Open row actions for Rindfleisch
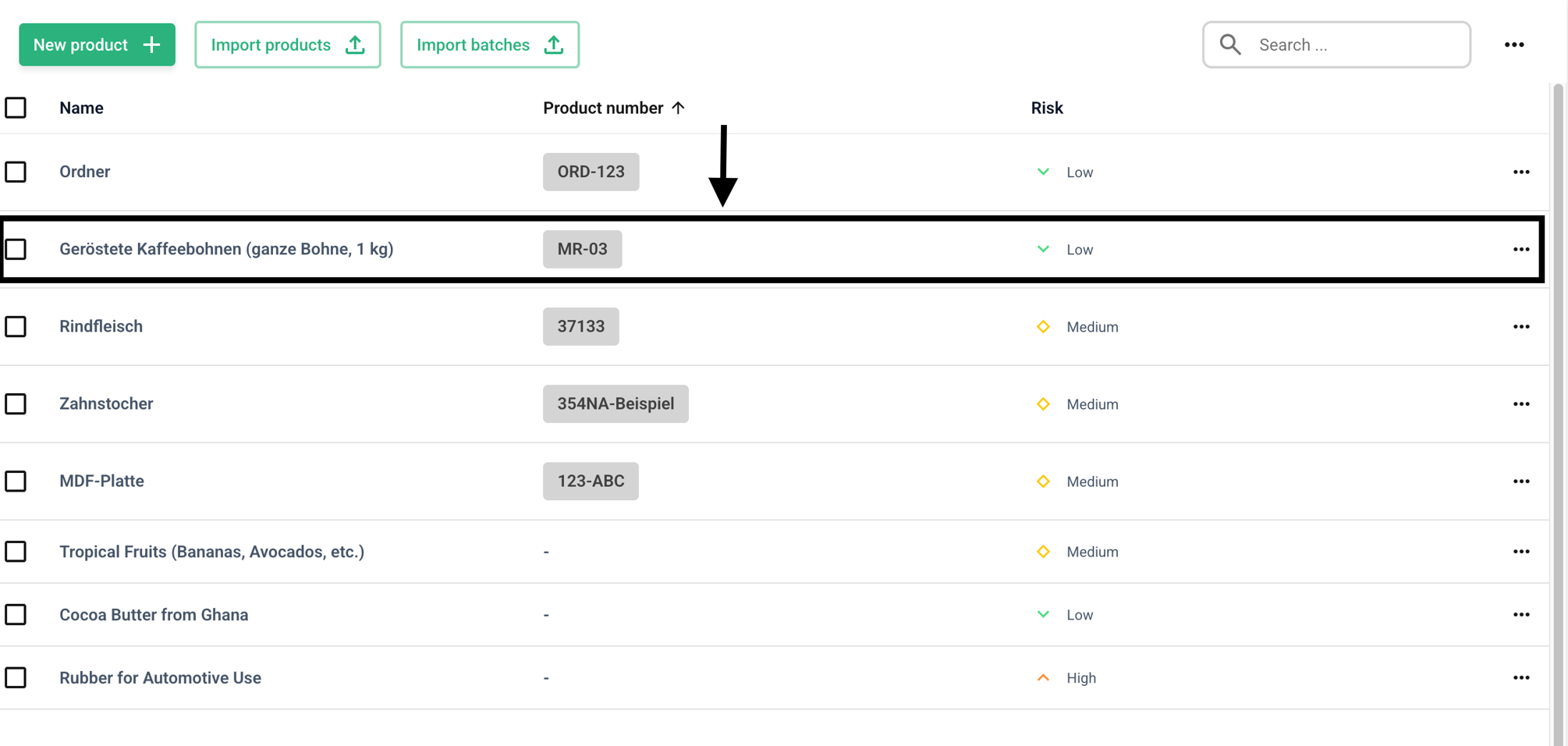Screen dimensions: 1568x746 1521,327
